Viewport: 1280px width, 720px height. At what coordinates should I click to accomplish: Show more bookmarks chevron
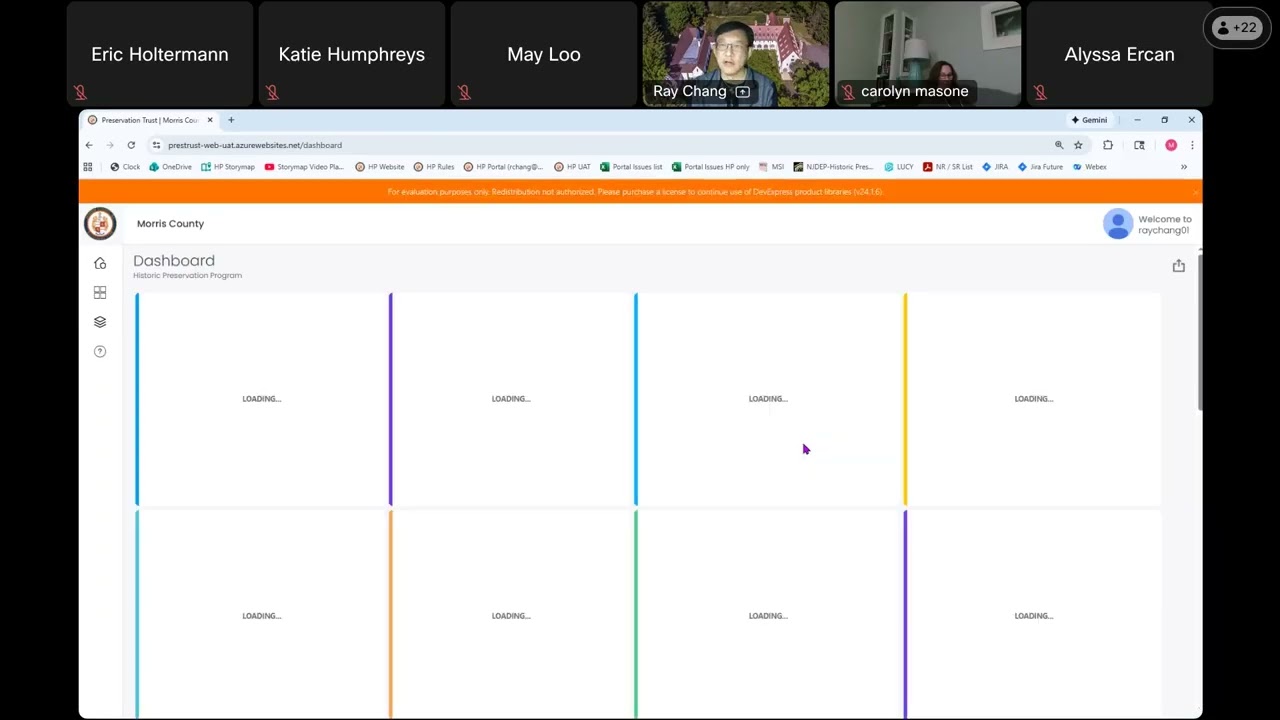click(1184, 167)
